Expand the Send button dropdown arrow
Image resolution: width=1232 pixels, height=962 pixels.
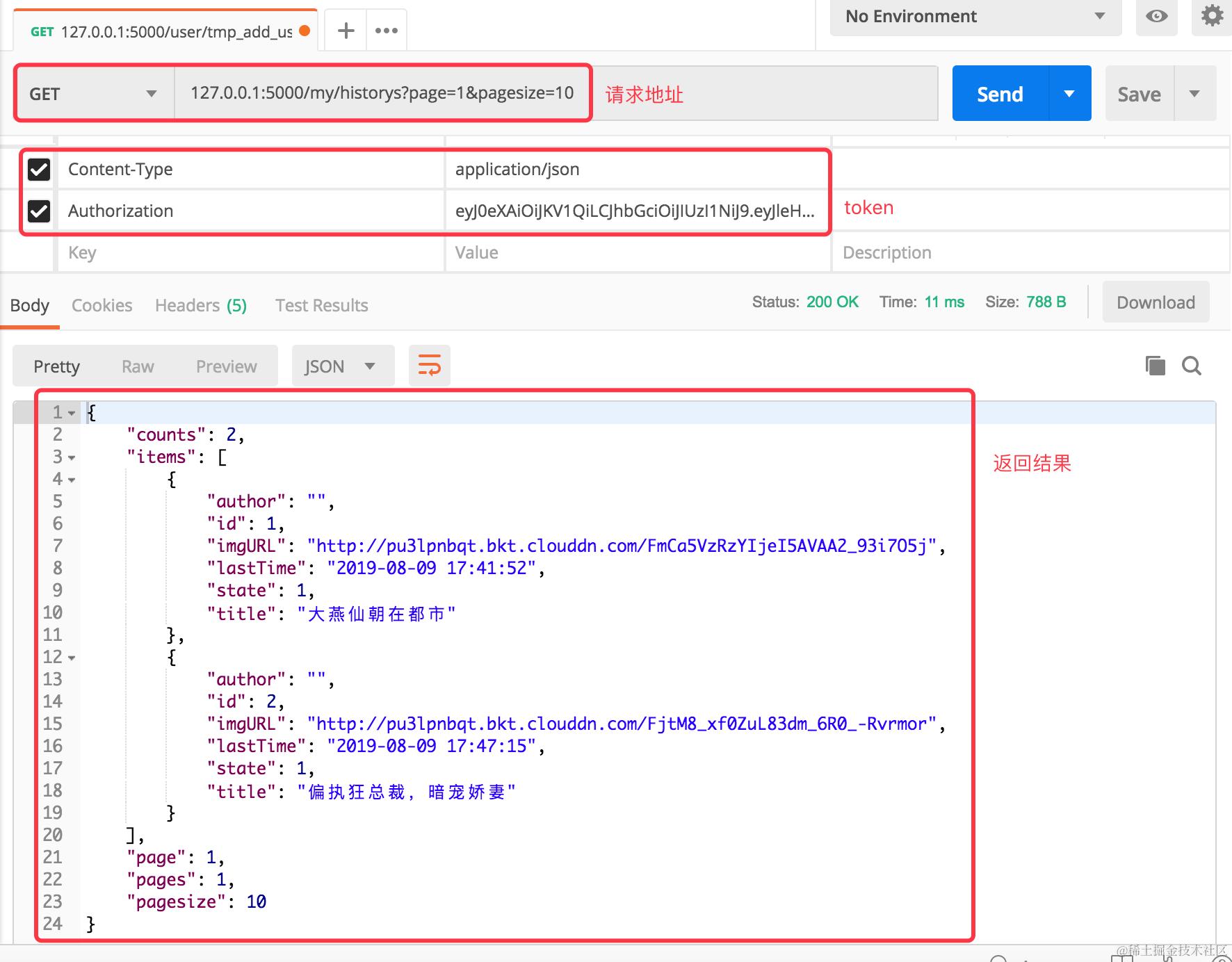pyautogui.click(x=1070, y=94)
